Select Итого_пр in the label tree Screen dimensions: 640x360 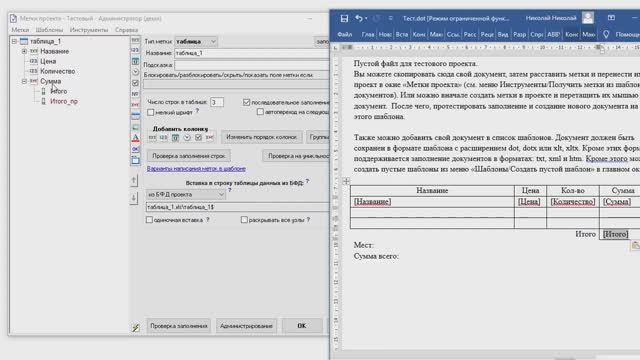click(64, 101)
